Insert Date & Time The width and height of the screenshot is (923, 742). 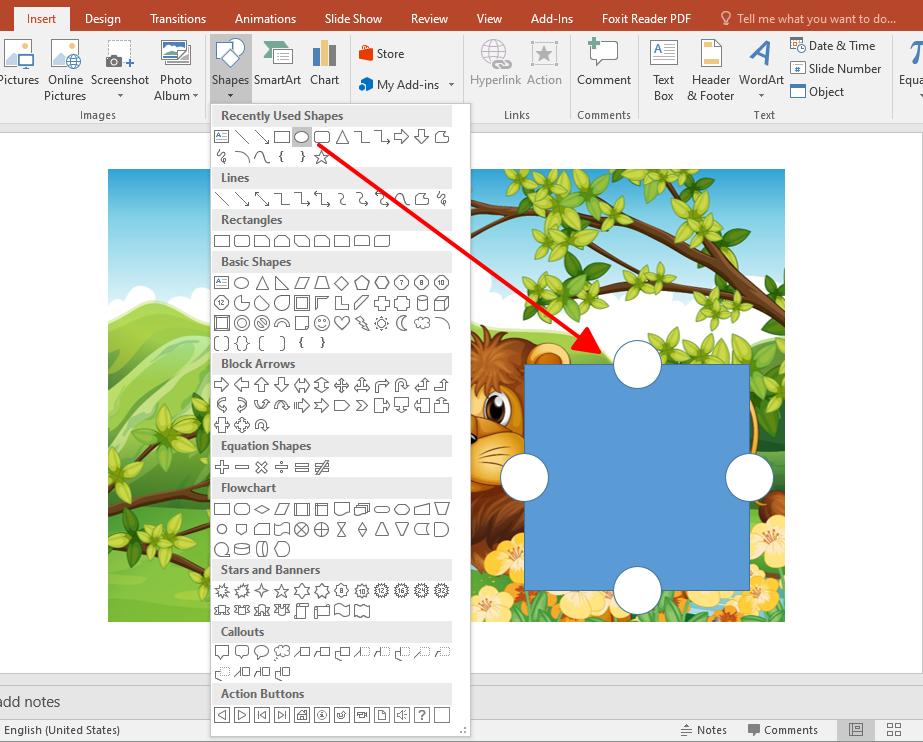(x=836, y=45)
